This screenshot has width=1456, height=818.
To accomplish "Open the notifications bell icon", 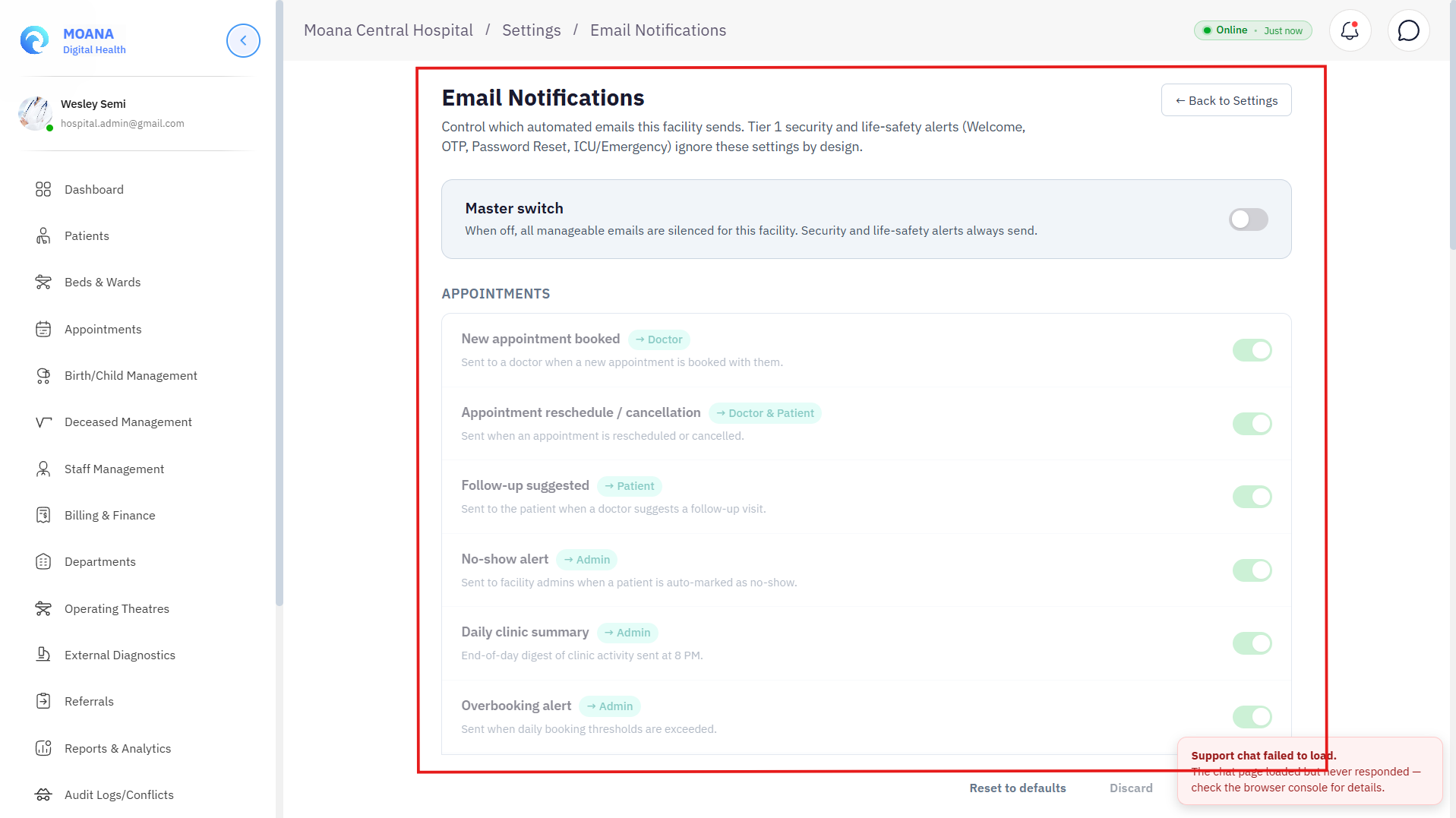I will tap(1350, 30).
